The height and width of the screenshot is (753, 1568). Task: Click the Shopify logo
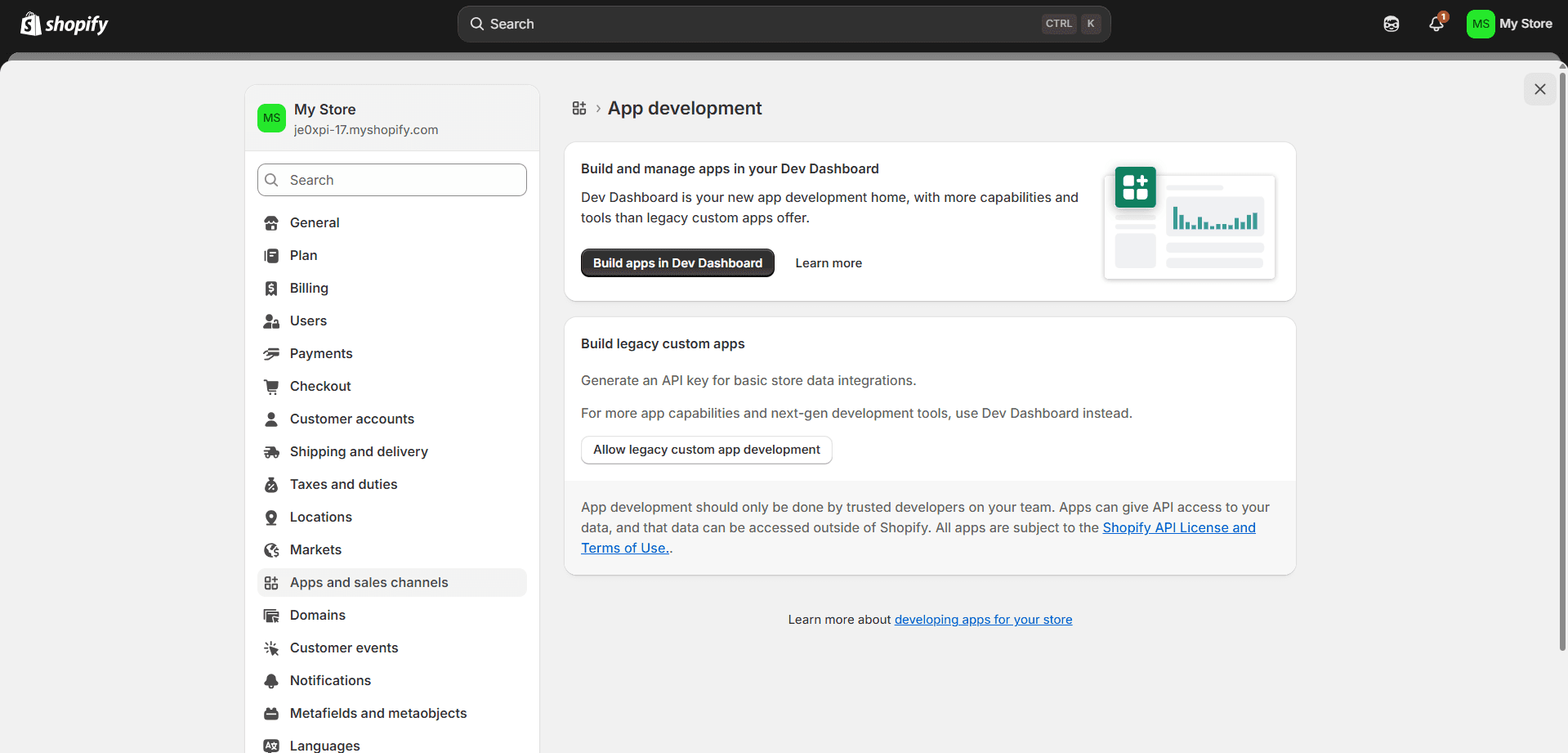click(x=65, y=24)
